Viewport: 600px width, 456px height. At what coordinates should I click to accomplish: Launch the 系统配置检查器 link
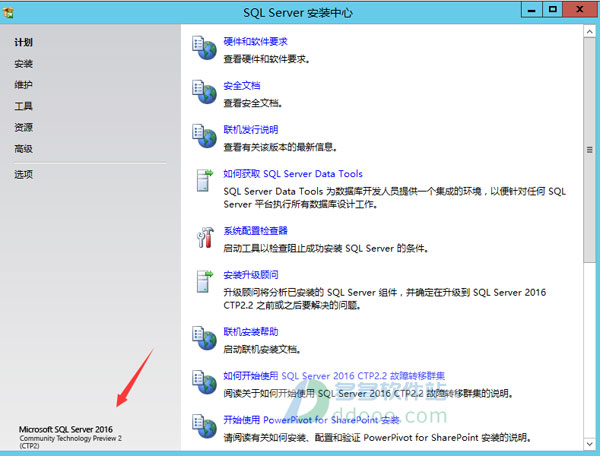click(255, 230)
